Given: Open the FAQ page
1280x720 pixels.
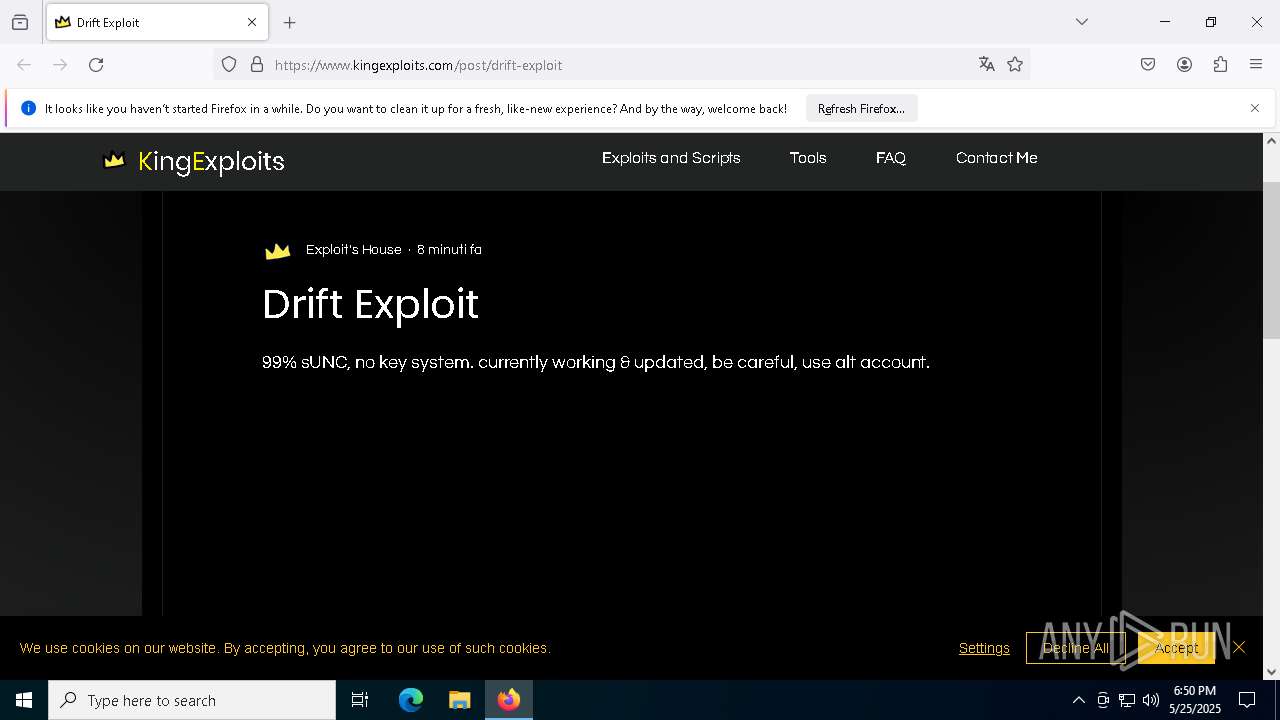Looking at the screenshot, I should click(891, 158).
